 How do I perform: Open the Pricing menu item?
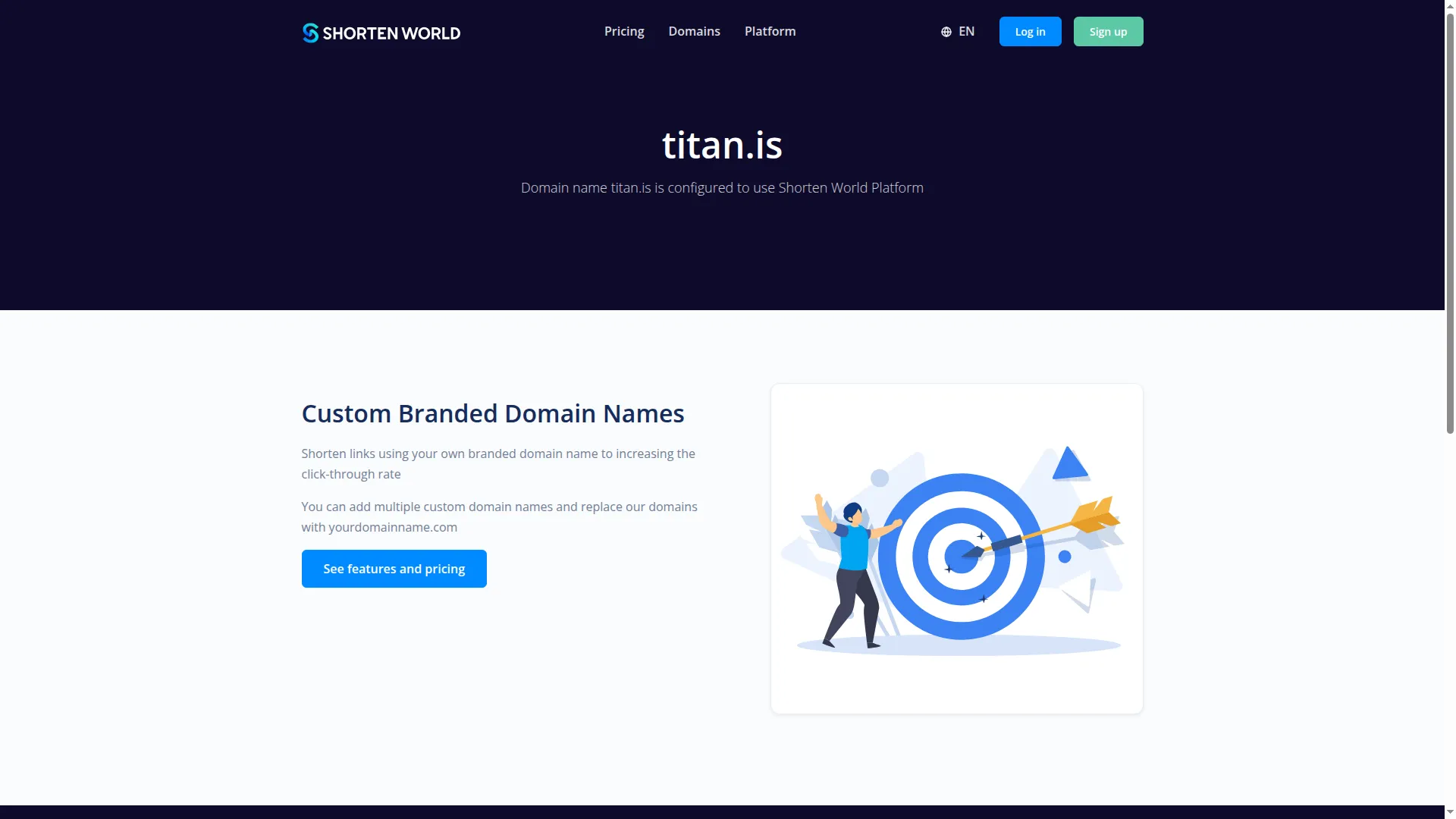(x=624, y=31)
